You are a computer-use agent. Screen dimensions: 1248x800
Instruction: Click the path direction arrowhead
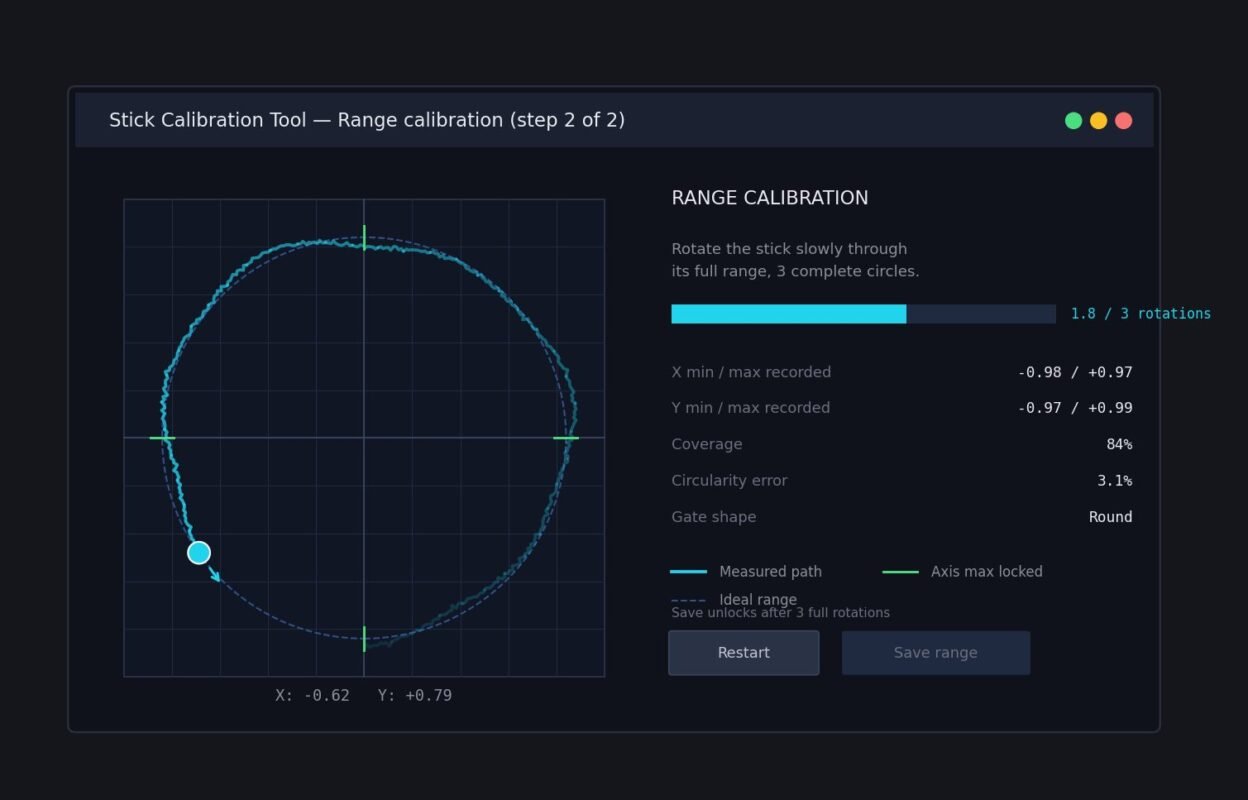pos(215,576)
